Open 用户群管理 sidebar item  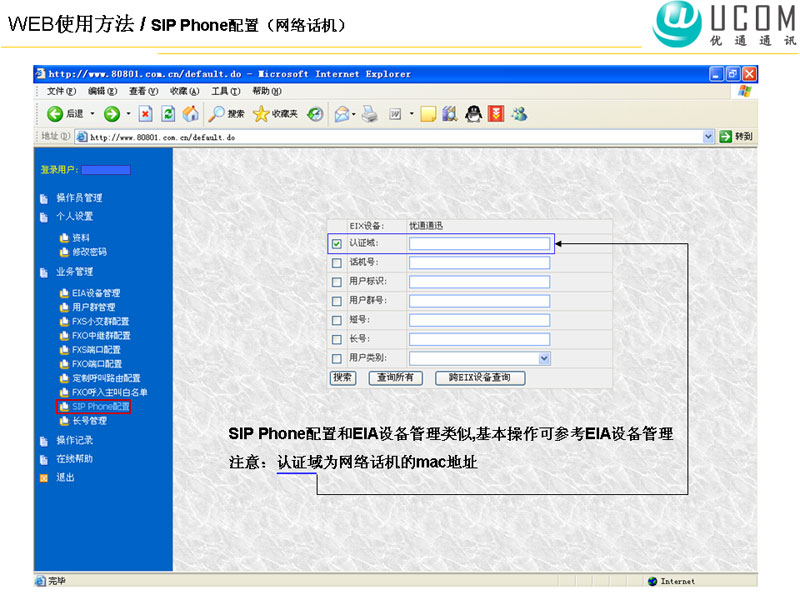[x=93, y=308]
